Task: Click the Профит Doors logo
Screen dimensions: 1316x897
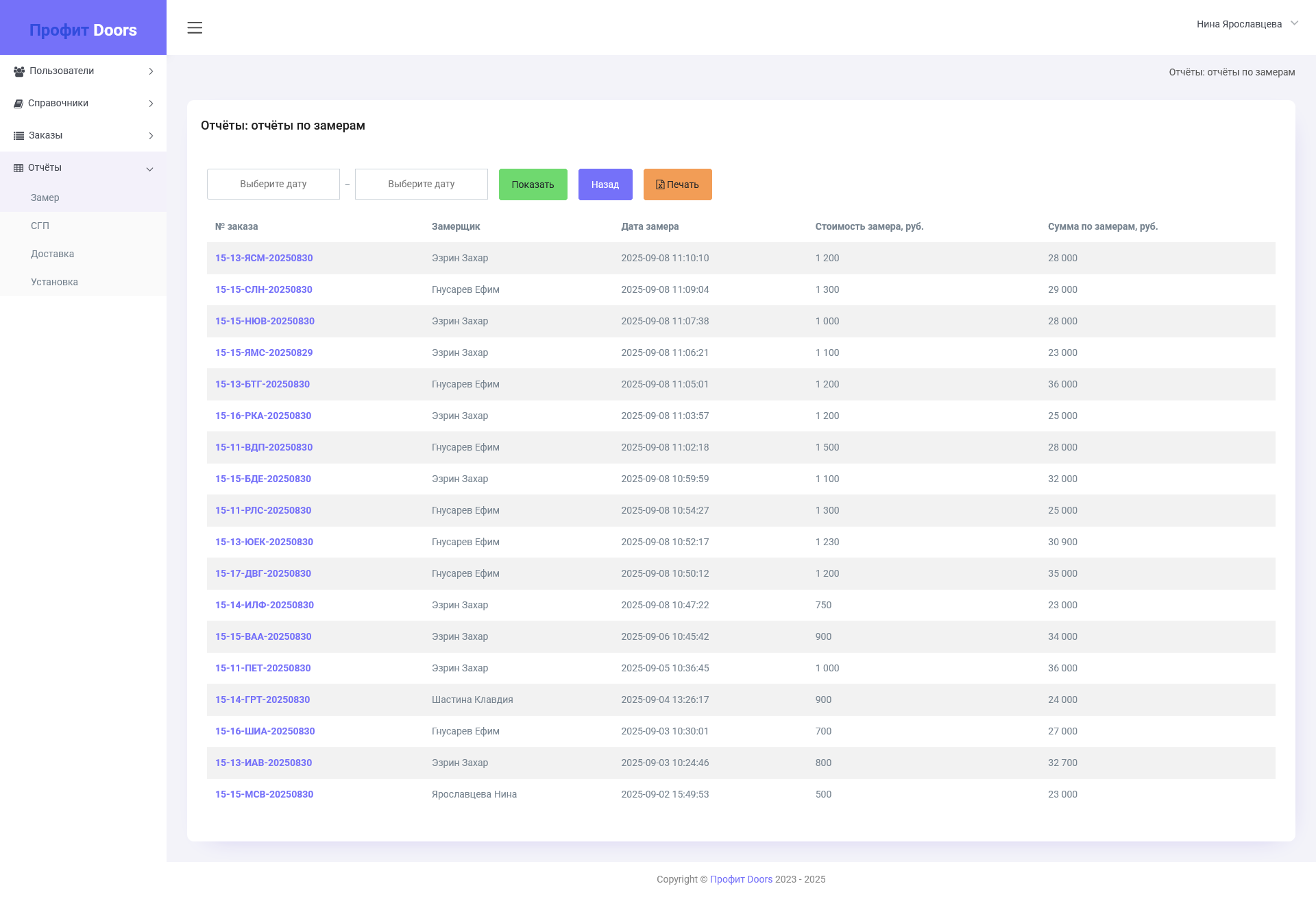Action: click(83, 29)
